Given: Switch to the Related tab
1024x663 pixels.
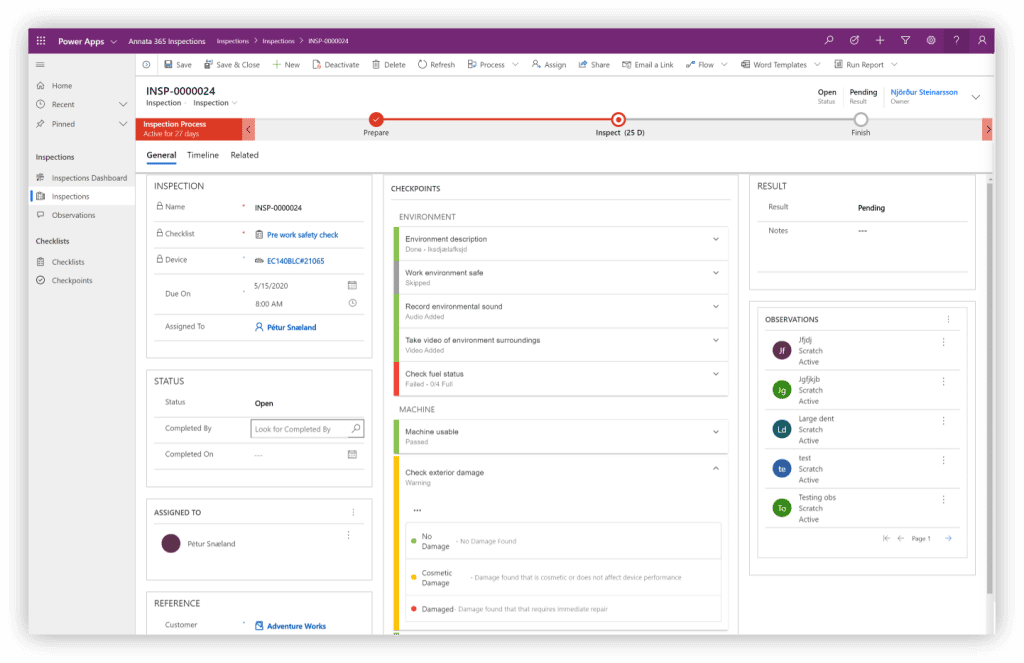Looking at the screenshot, I should (x=244, y=155).
